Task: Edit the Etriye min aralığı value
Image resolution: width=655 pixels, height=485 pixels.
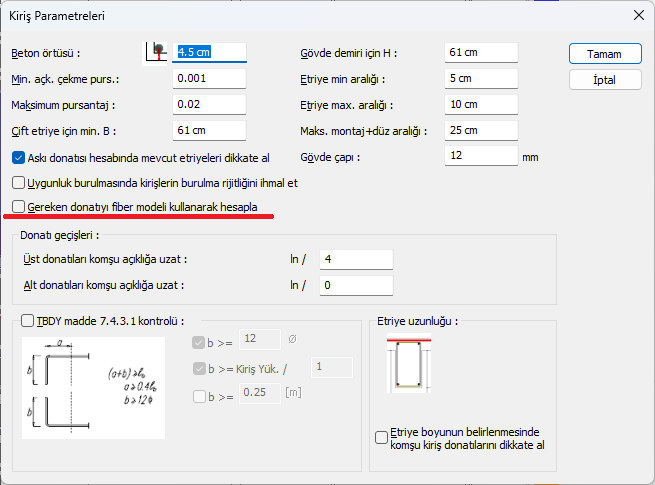Action: pos(481,78)
